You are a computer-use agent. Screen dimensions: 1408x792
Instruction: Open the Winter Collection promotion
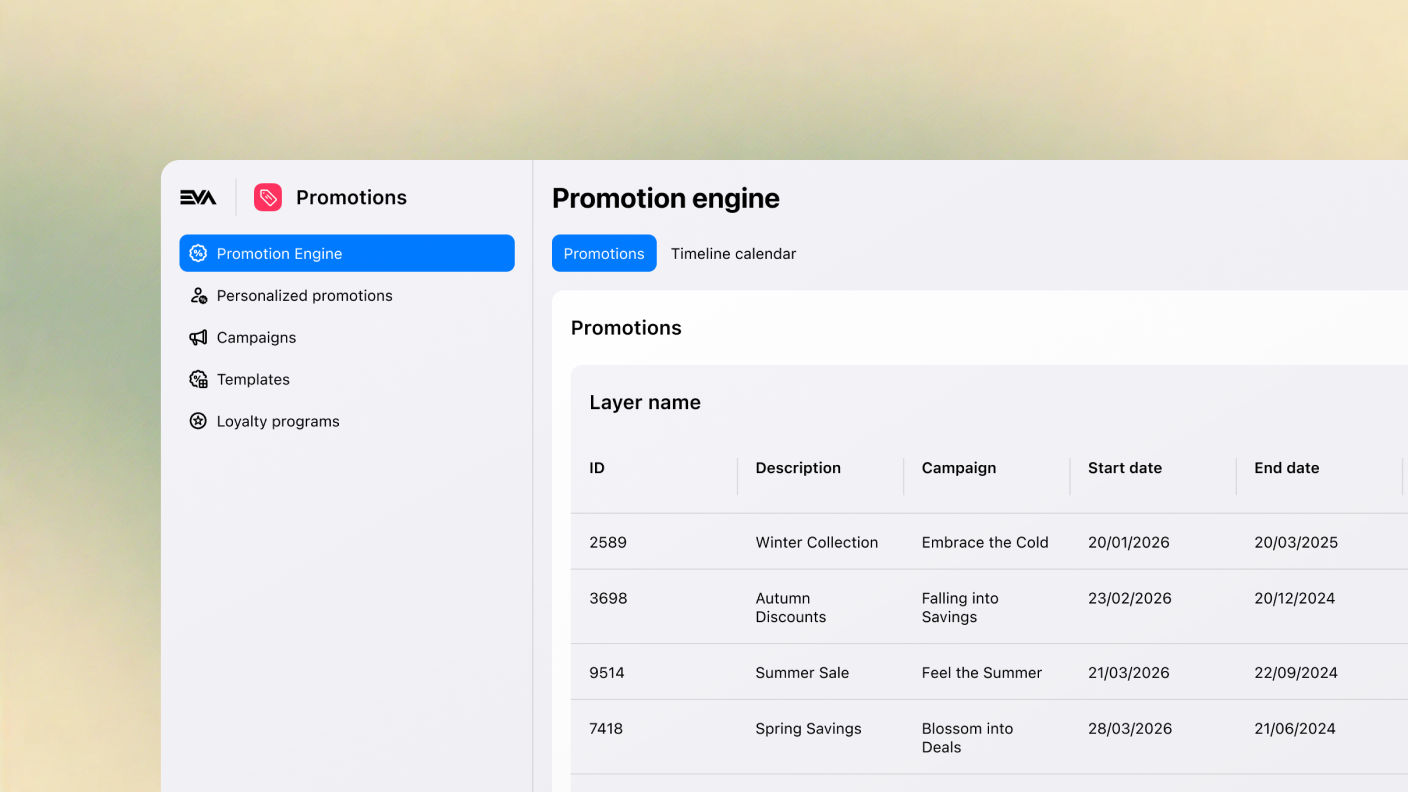[816, 542]
